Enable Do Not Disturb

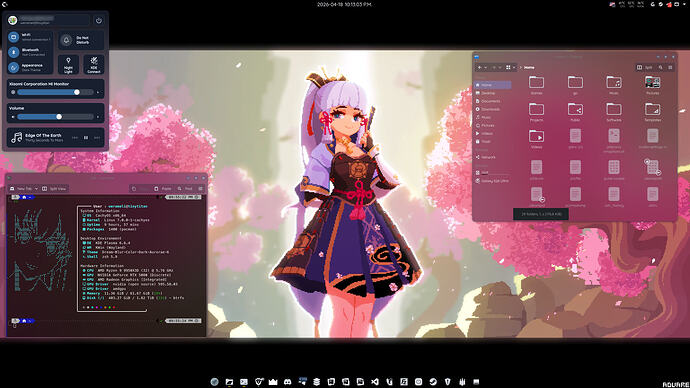pos(81,40)
